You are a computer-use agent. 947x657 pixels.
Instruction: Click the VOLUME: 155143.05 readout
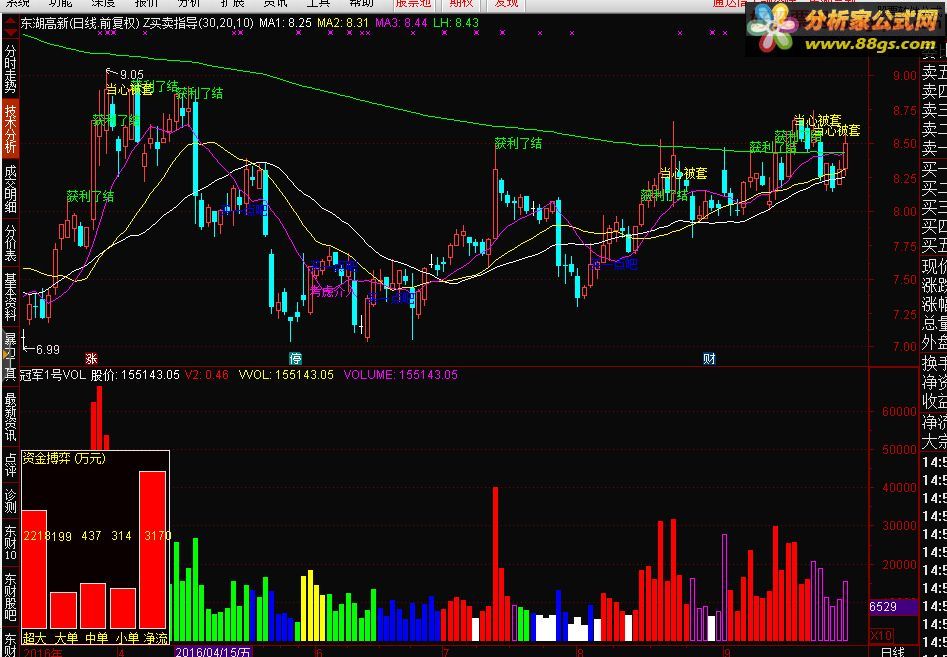[401, 375]
